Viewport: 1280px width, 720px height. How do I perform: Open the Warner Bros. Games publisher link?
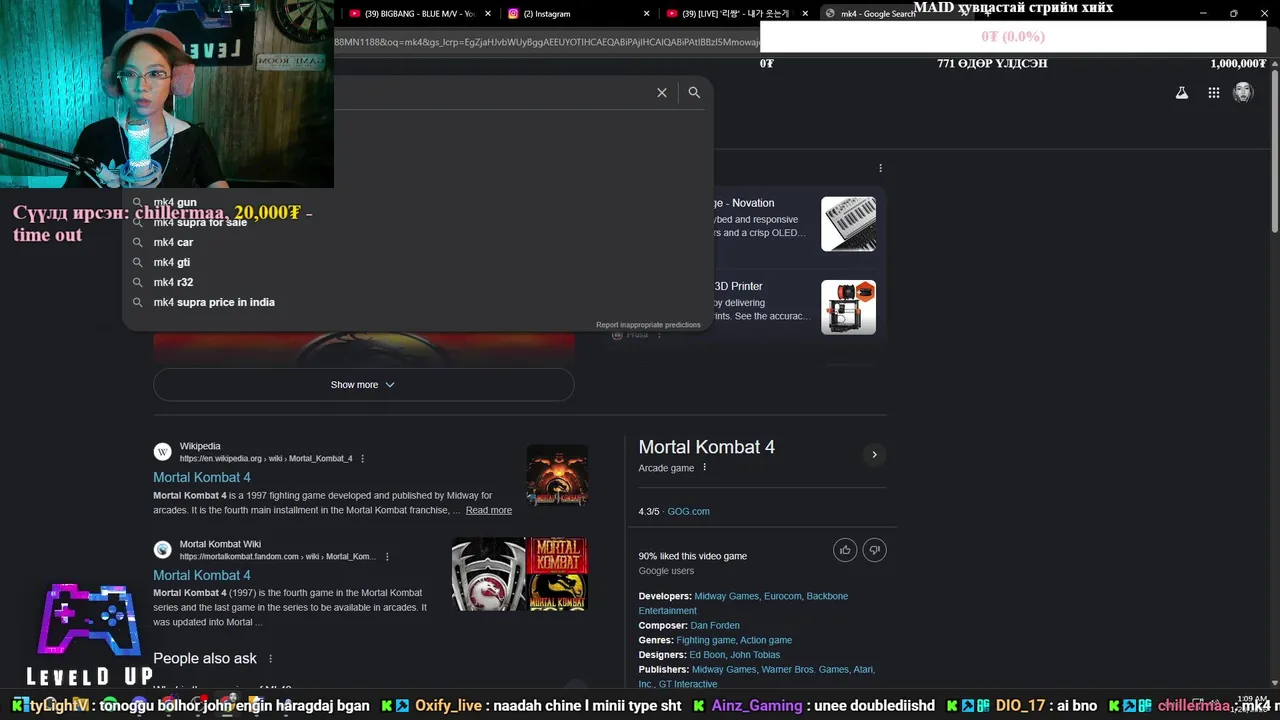coord(805,669)
